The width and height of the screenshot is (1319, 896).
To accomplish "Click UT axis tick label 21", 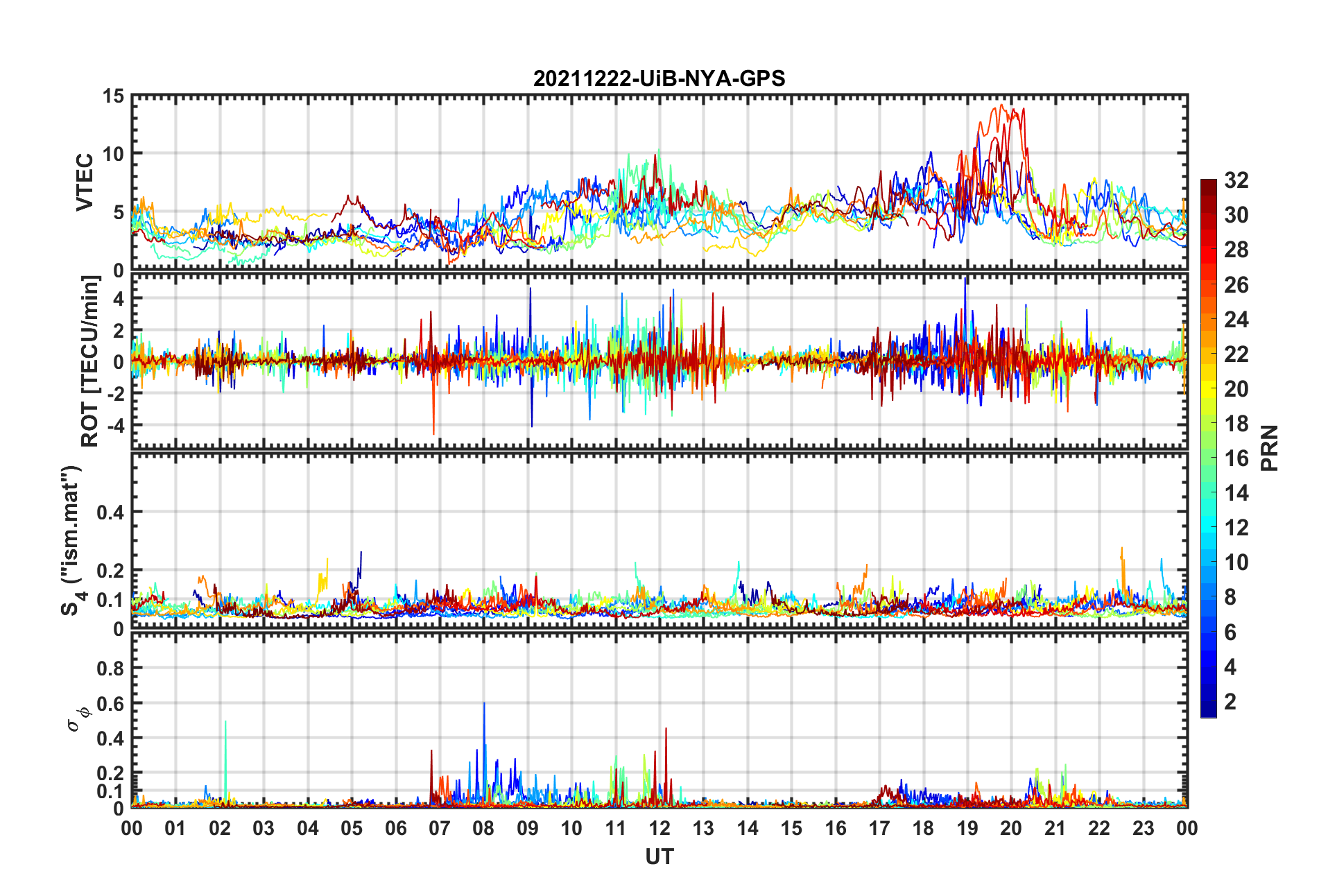I will (x=1055, y=828).
